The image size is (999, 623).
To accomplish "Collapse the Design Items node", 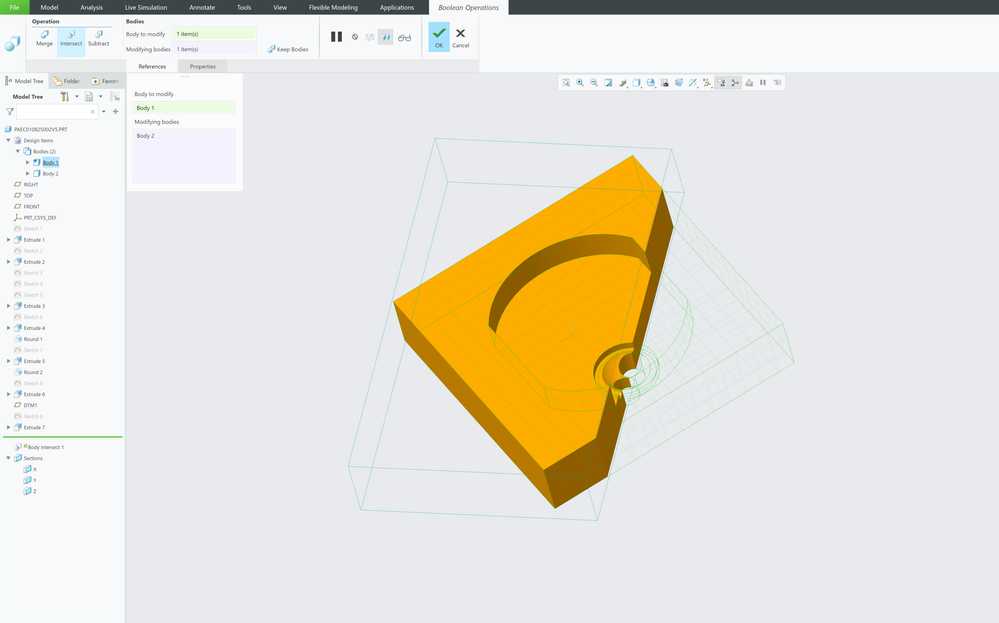I will 8,140.
